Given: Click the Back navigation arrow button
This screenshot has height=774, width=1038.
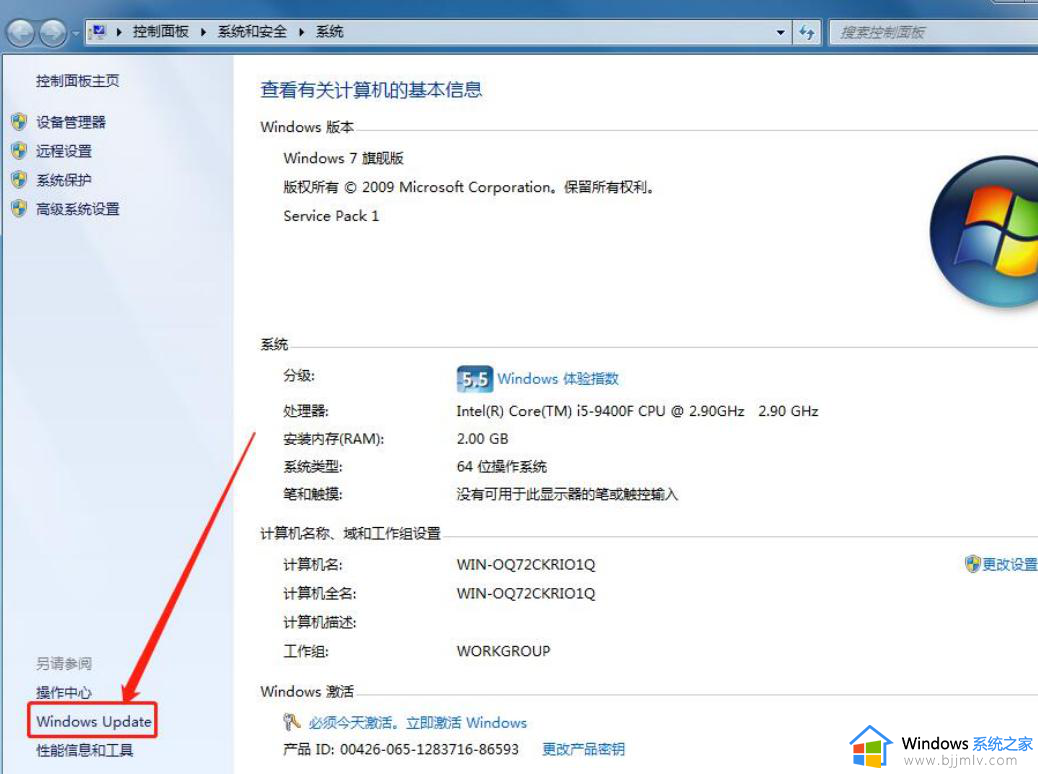Looking at the screenshot, I should [x=21, y=32].
